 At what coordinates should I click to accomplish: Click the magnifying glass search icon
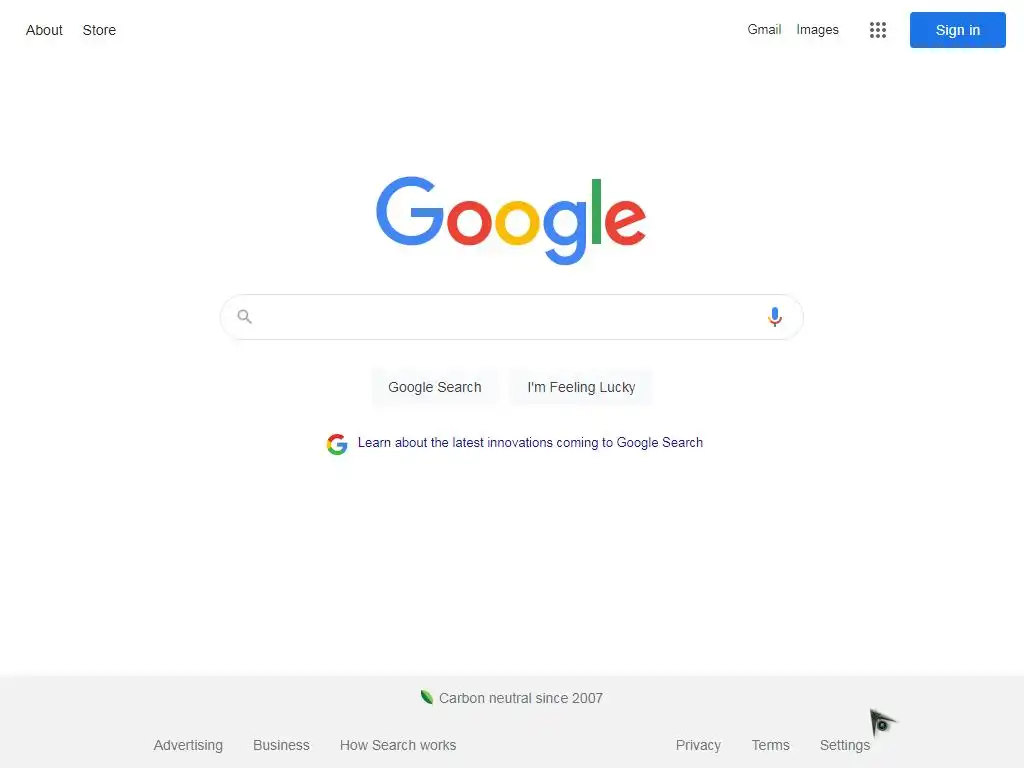pyautogui.click(x=244, y=317)
